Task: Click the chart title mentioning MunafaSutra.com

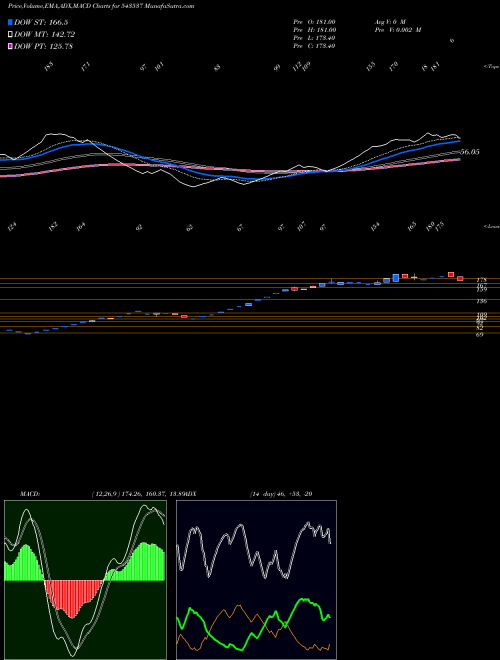Action: (101, 6)
